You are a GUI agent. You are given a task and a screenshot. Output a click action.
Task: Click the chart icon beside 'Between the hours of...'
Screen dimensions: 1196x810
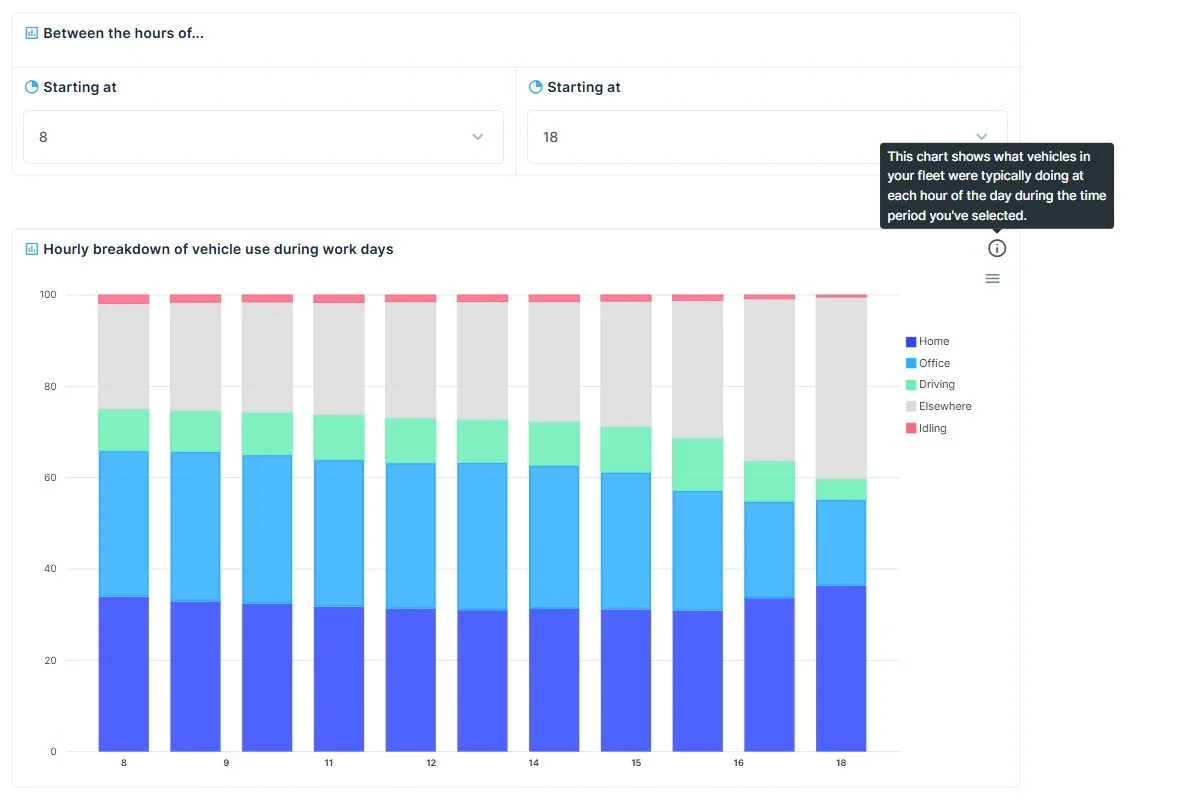31,33
